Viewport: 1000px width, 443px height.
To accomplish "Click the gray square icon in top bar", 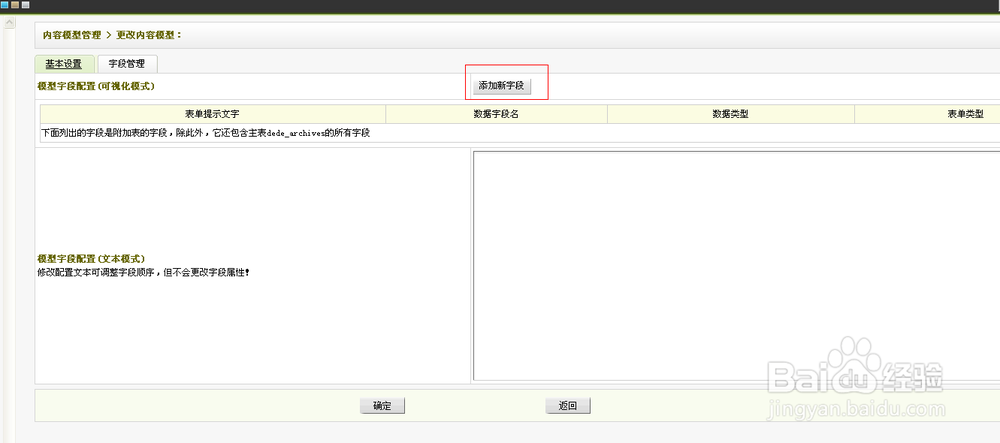I will coord(26,4).
